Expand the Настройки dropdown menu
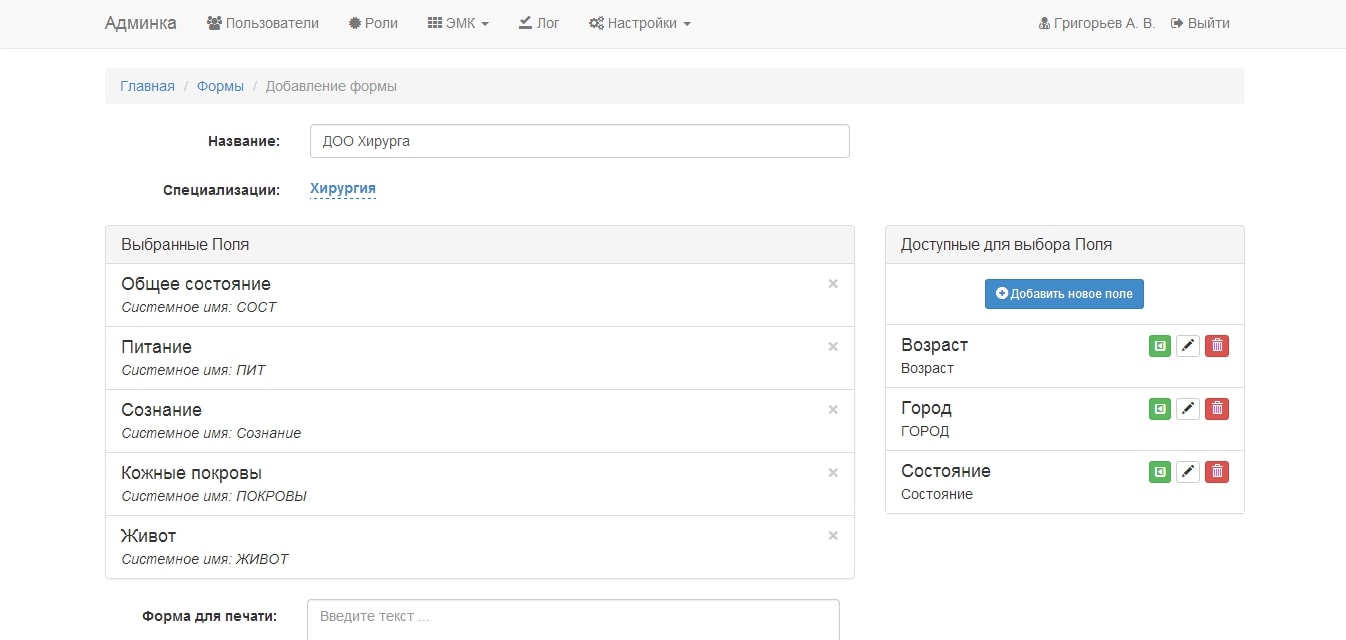The height and width of the screenshot is (640, 1346). [x=640, y=23]
